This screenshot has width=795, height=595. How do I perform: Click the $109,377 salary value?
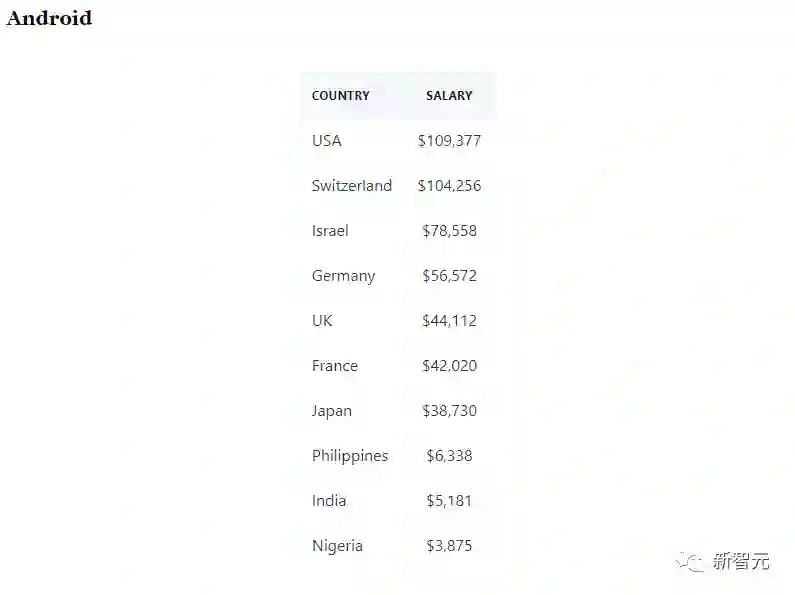click(x=449, y=141)
